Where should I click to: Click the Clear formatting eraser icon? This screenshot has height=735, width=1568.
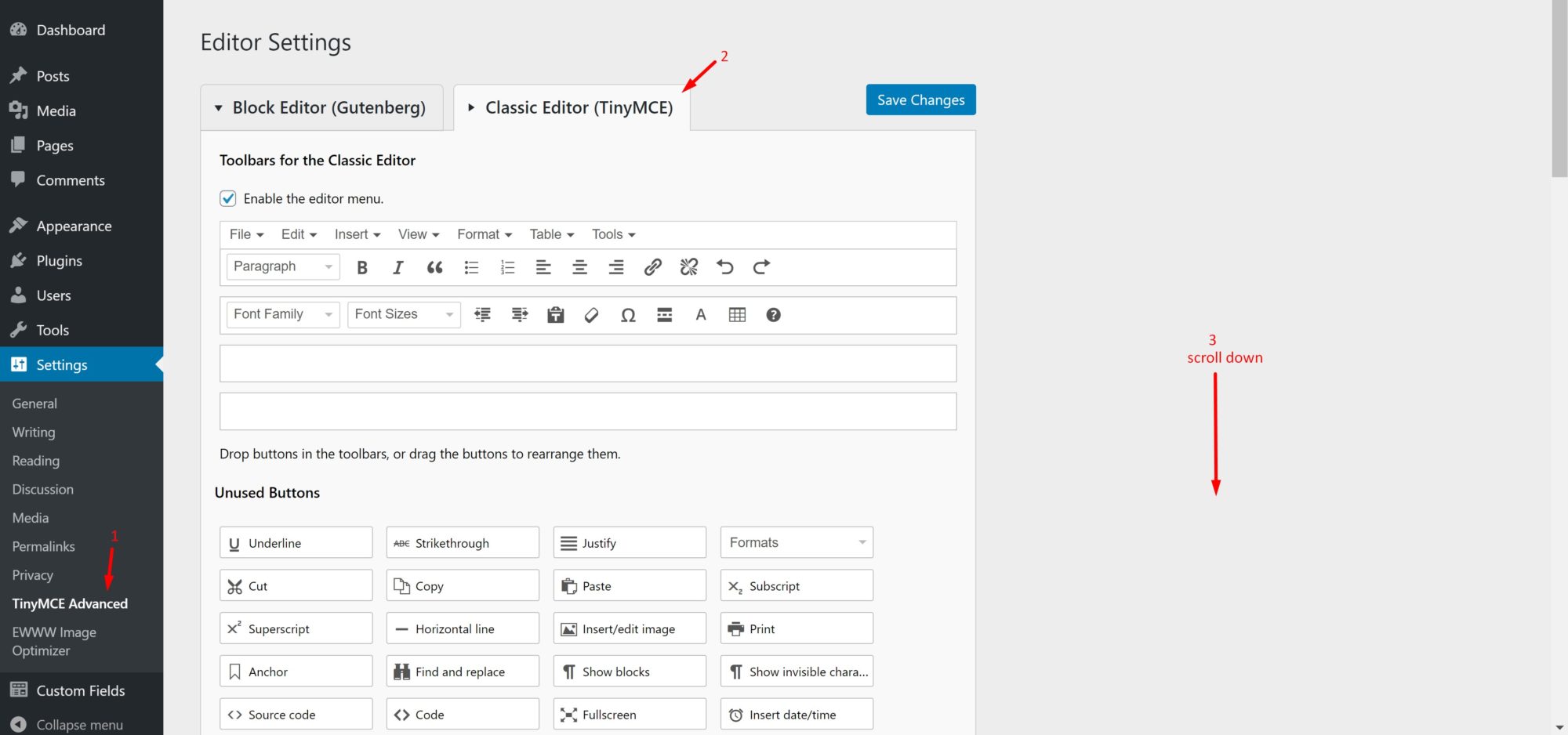592,315
